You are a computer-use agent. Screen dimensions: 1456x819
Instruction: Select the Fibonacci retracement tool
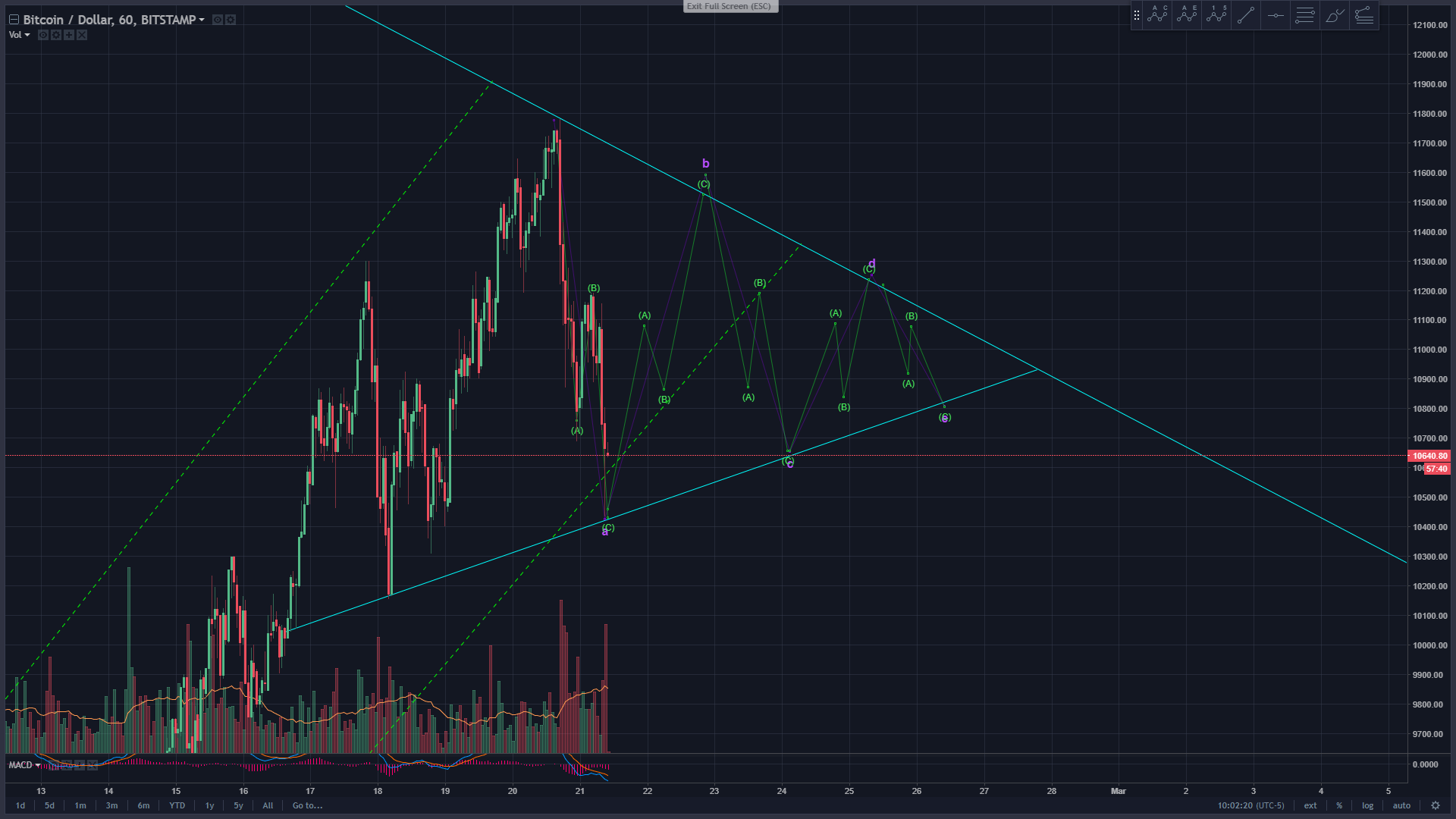click(1304, 14)
